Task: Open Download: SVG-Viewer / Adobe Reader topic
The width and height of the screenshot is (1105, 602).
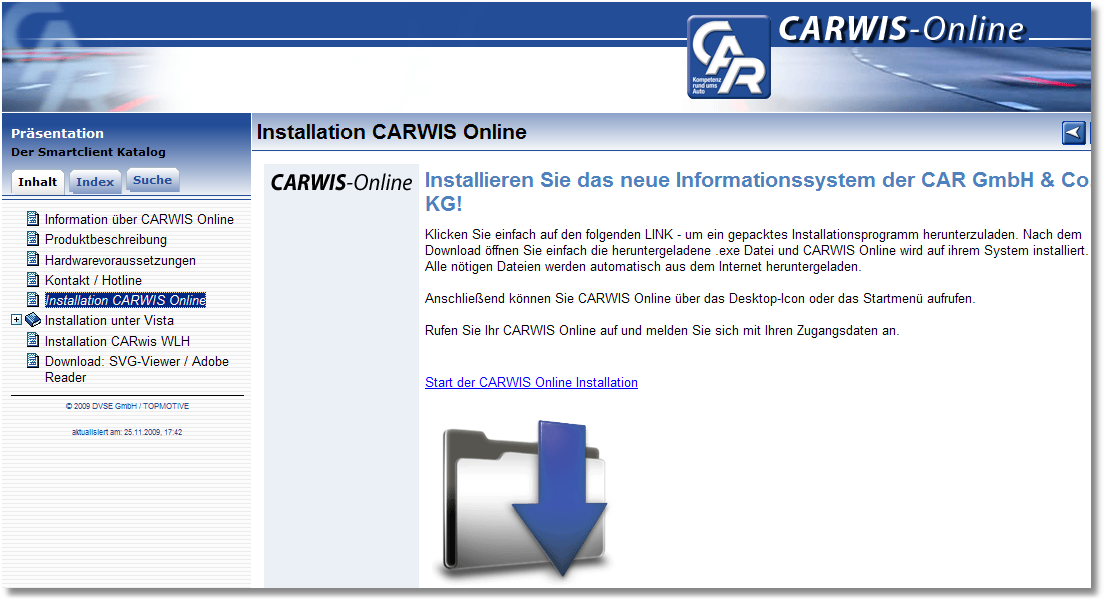Action: coord(137,369)
